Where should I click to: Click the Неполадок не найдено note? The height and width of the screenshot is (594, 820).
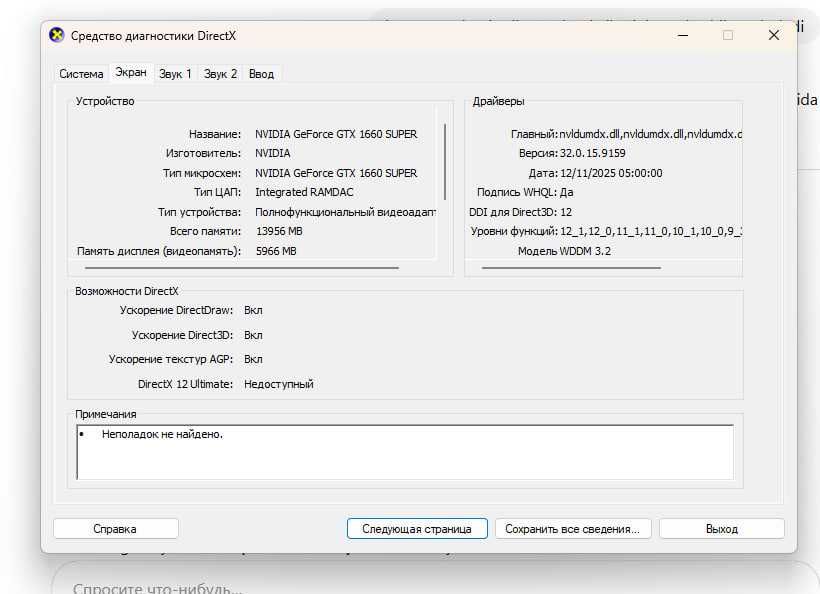162,434
